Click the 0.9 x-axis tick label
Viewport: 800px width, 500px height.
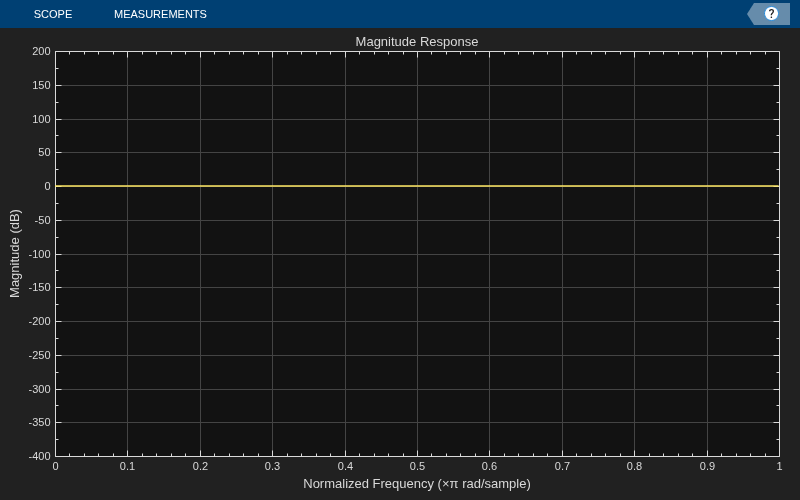coord(707,466)
